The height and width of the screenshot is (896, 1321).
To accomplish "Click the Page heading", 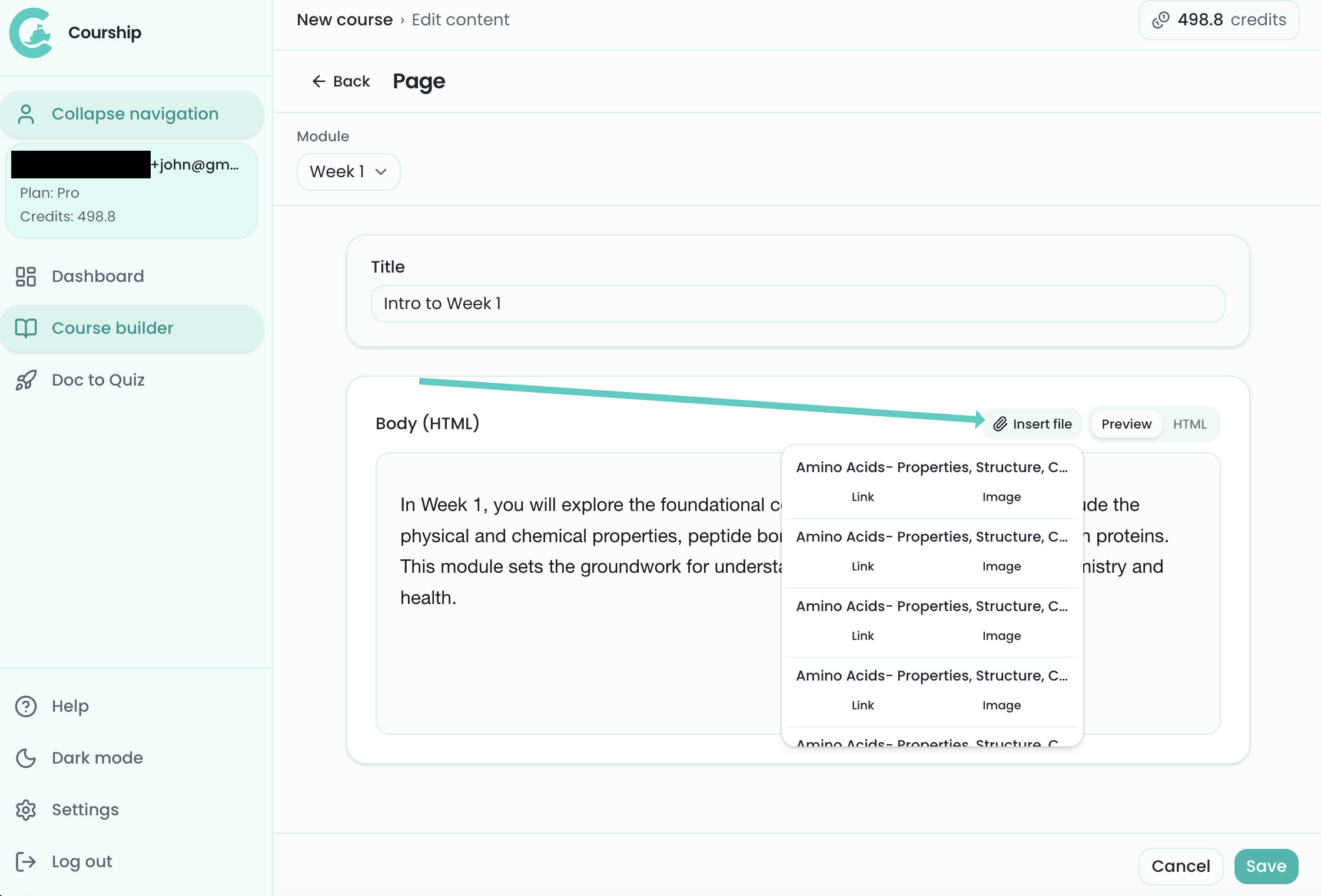I will [x=419, y=81].
